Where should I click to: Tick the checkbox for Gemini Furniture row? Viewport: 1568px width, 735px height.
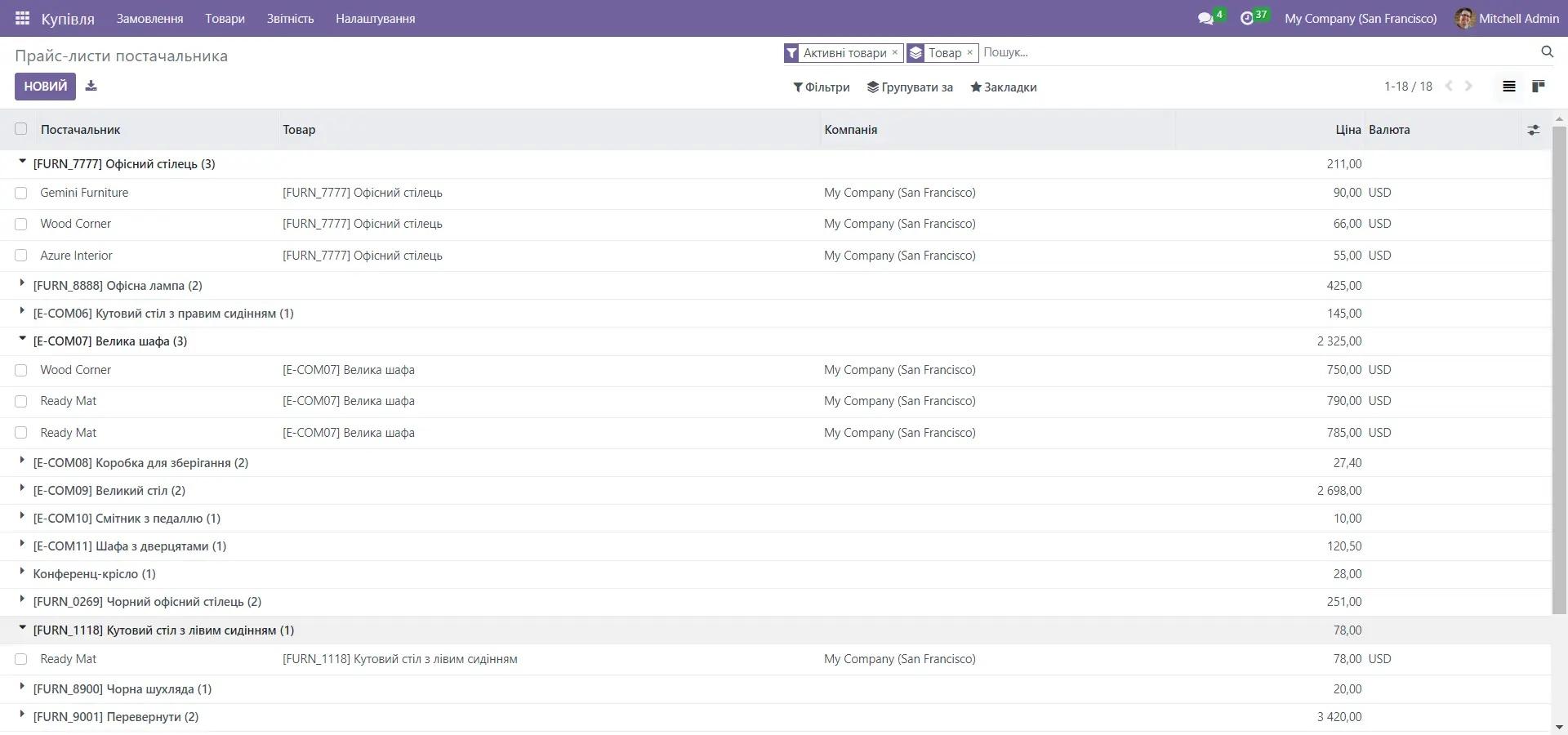point(21,194)
